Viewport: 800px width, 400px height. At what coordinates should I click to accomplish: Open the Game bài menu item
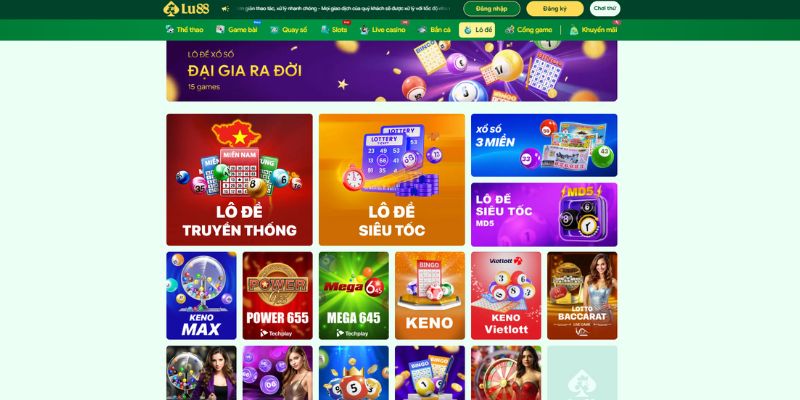237,30
